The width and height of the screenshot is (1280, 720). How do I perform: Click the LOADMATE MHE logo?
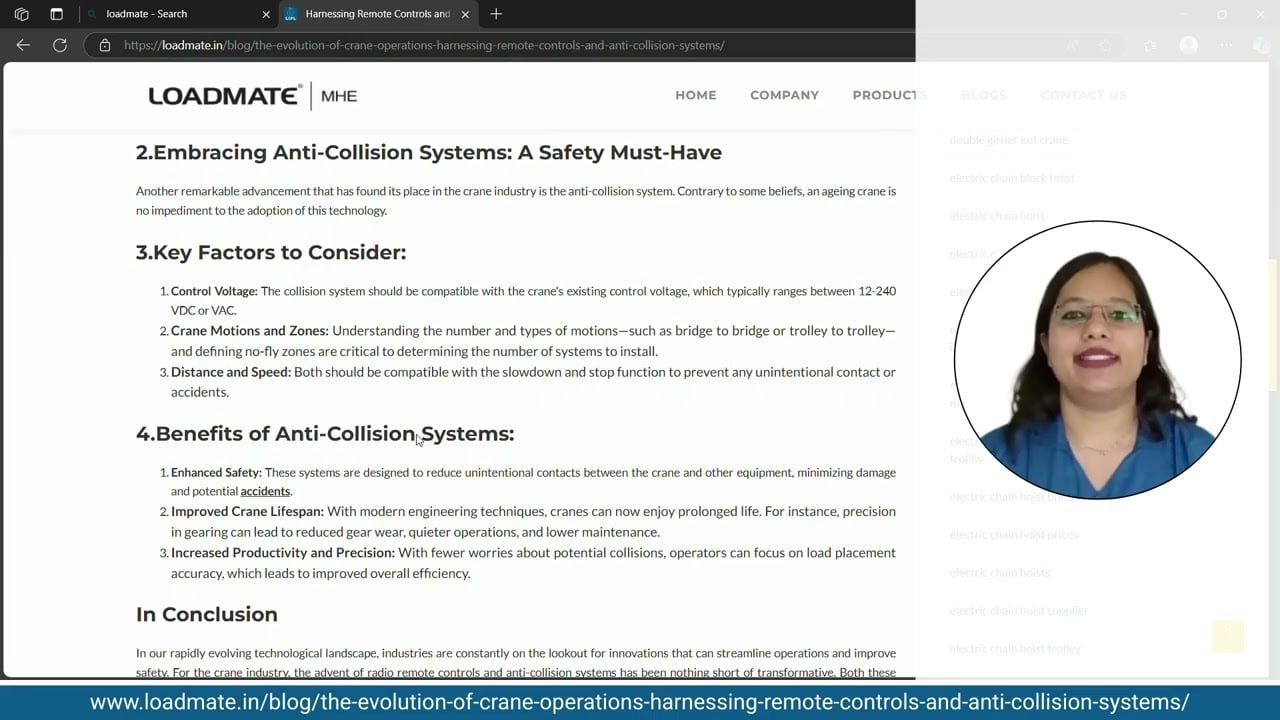pos(253,95)
